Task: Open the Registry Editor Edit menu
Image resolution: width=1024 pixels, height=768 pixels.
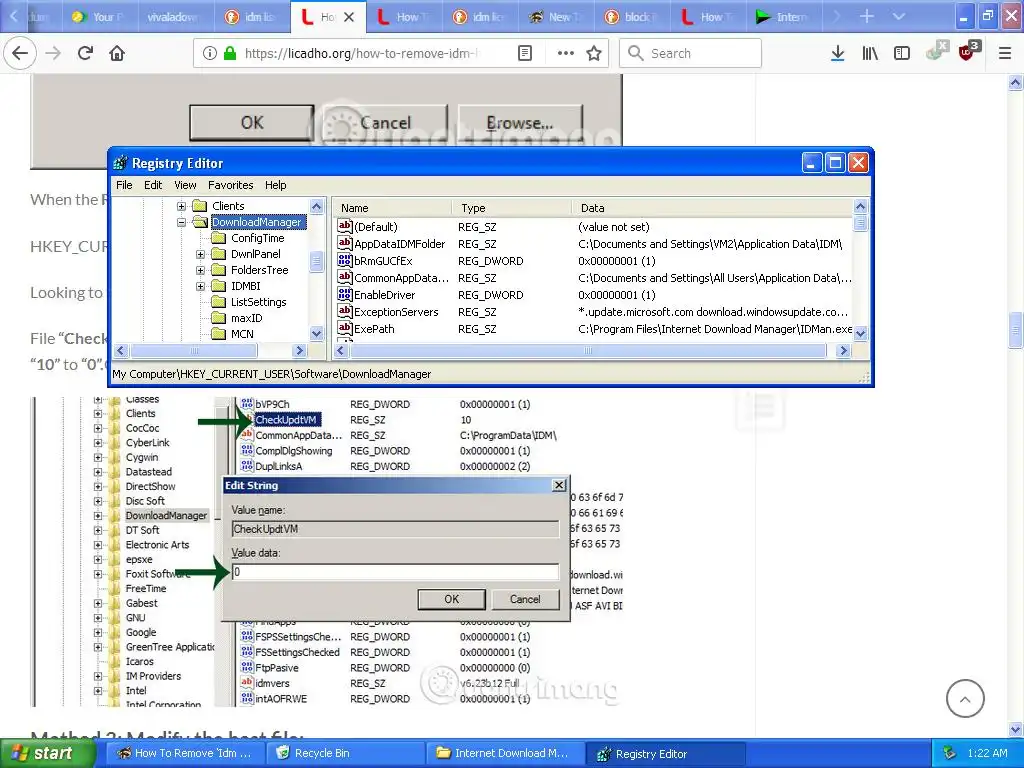Action: 153,185
